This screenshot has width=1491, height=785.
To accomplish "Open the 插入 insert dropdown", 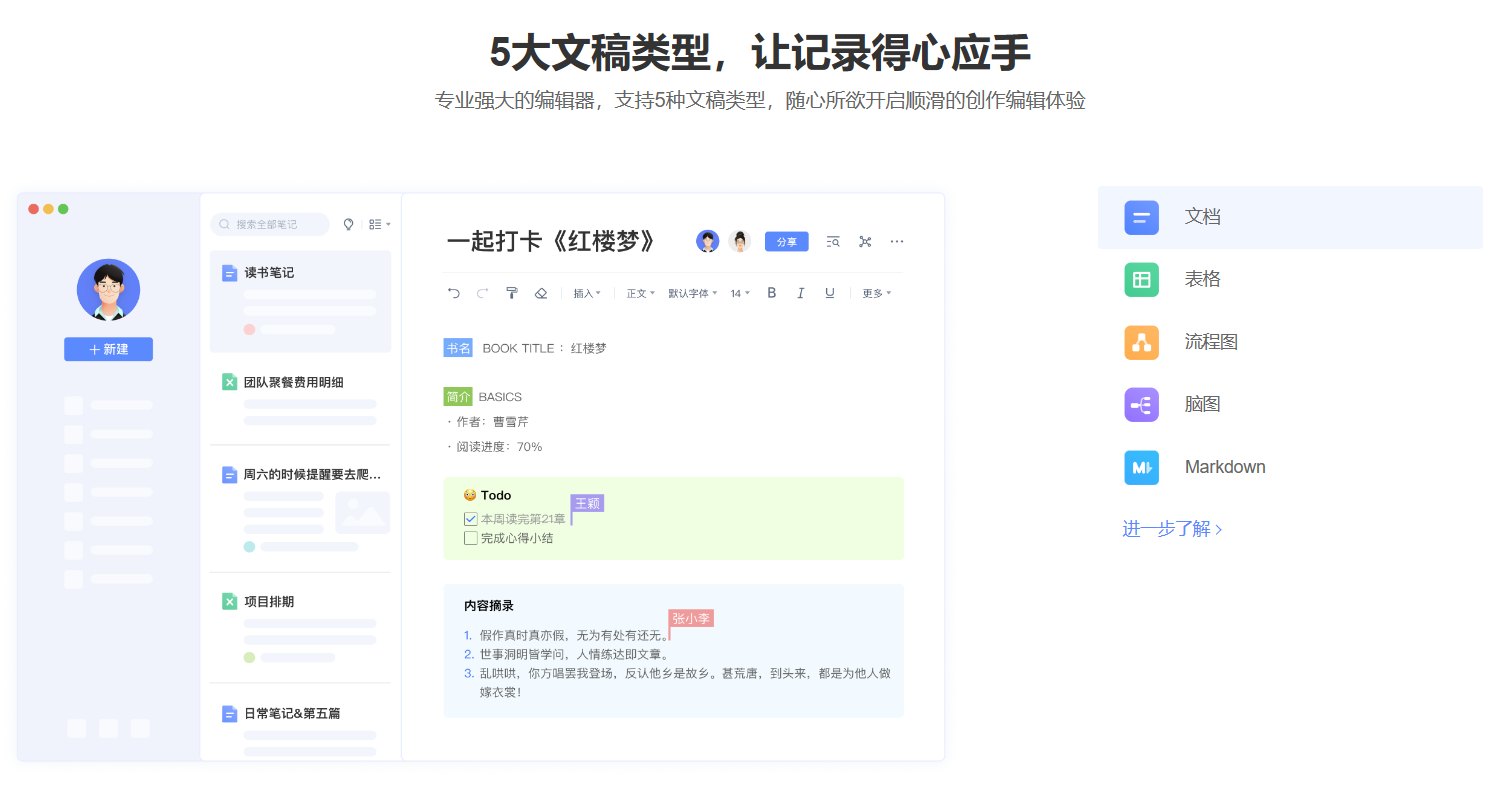I will (587, 292).
